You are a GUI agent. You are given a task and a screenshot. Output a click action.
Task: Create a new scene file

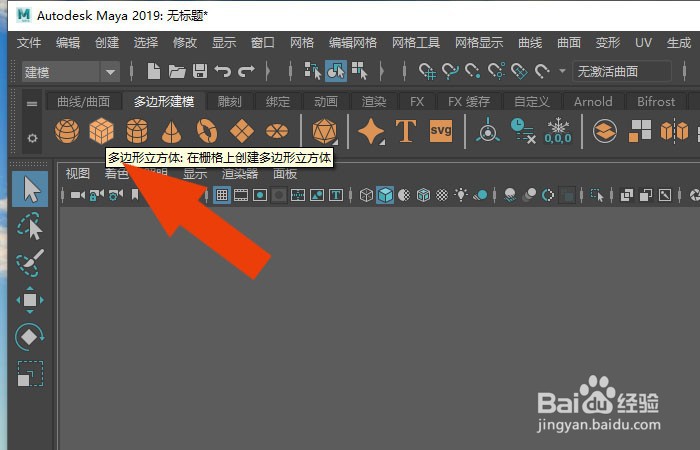coord(154,71)
